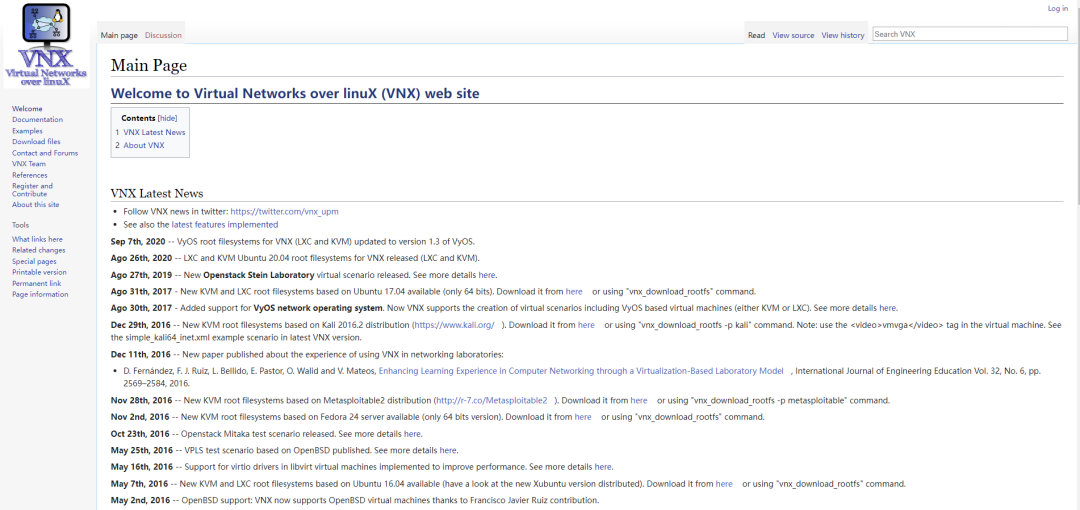This screenshot has height=510, width=1080.
Task: Click the VNX logo image
Action: tap(45, 45)
